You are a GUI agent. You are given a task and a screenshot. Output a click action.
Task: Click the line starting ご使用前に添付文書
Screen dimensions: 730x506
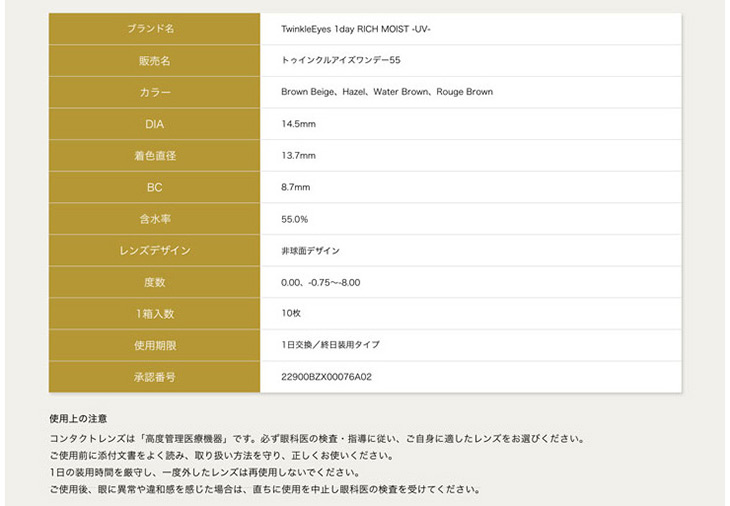pos(222,455)
